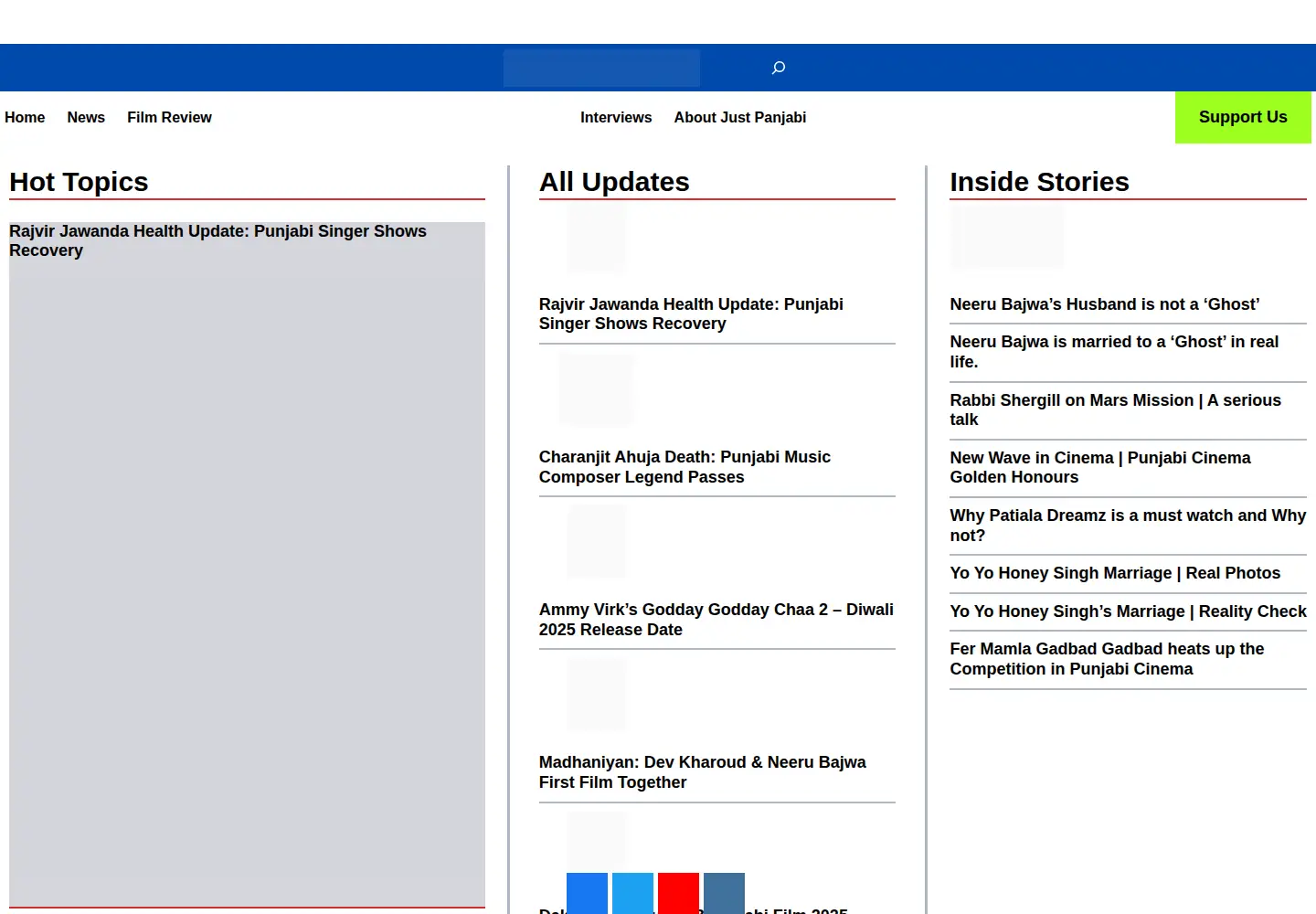Click the blank search field in header
This screenshot has height=914, width=1316.
(x=601, y=68)
